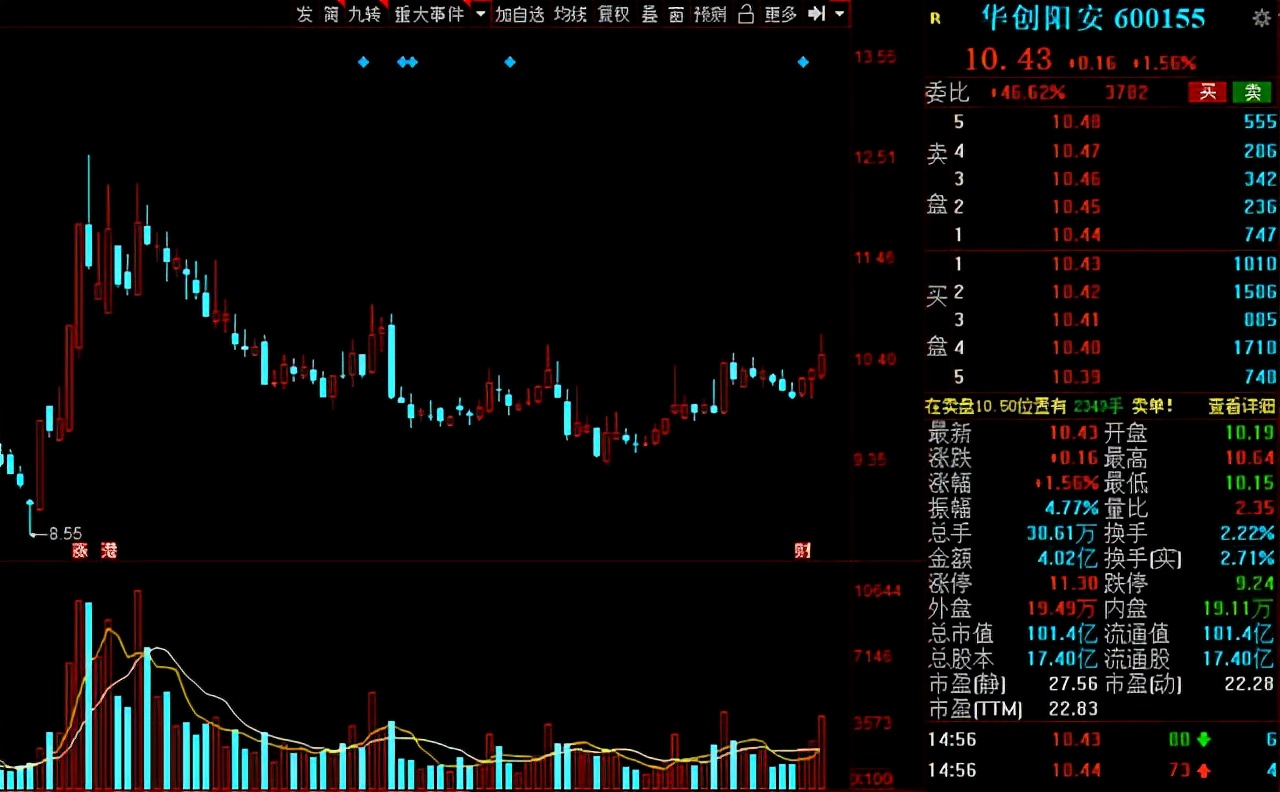The width and height of the screenshot is (1280, 792).
Task: Click the yellow R marker icon
Action: pos(935,18)
